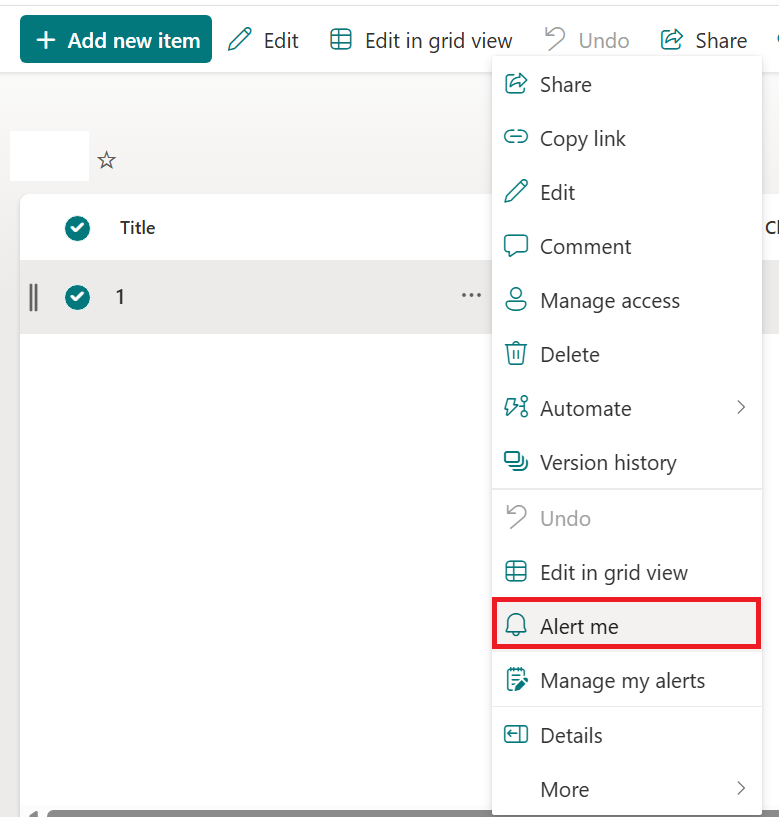Image resolution: width=779 pixels, height=817 pixels.
Task: Click the toolbar Share arrow icon
Action: click(672, 40)
